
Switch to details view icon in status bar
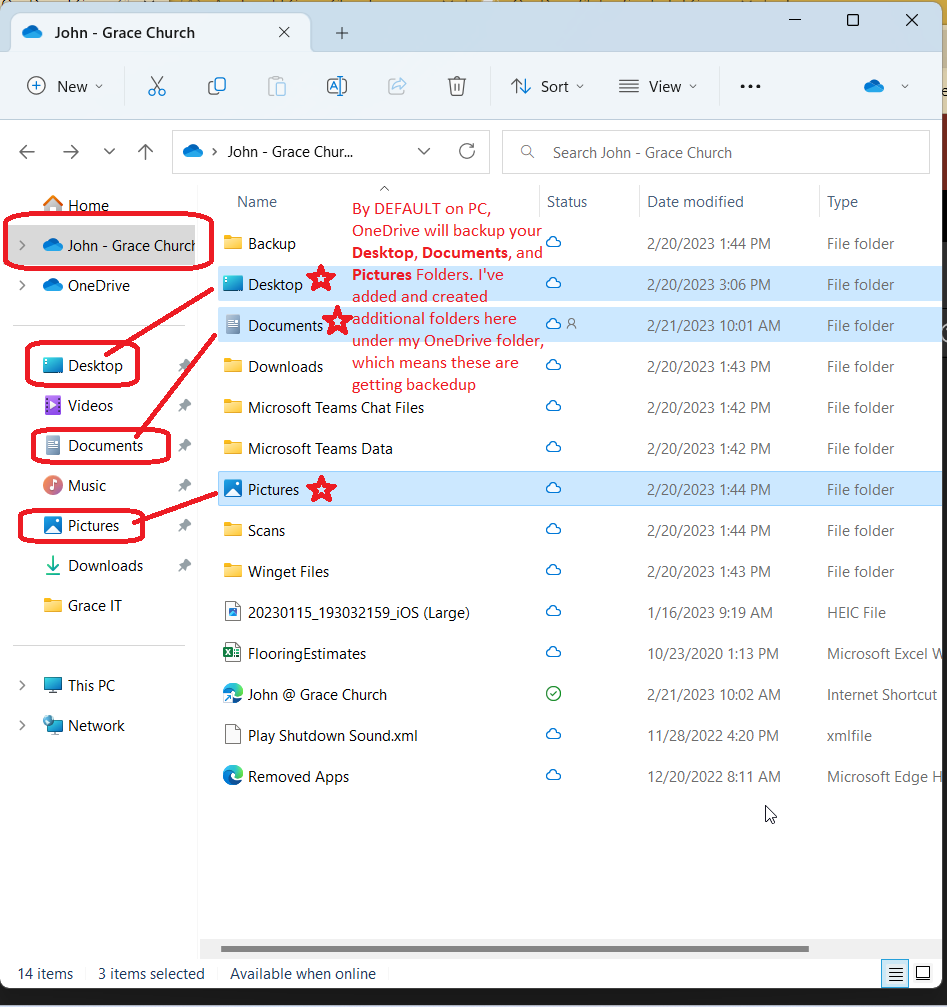pos(895,974)
